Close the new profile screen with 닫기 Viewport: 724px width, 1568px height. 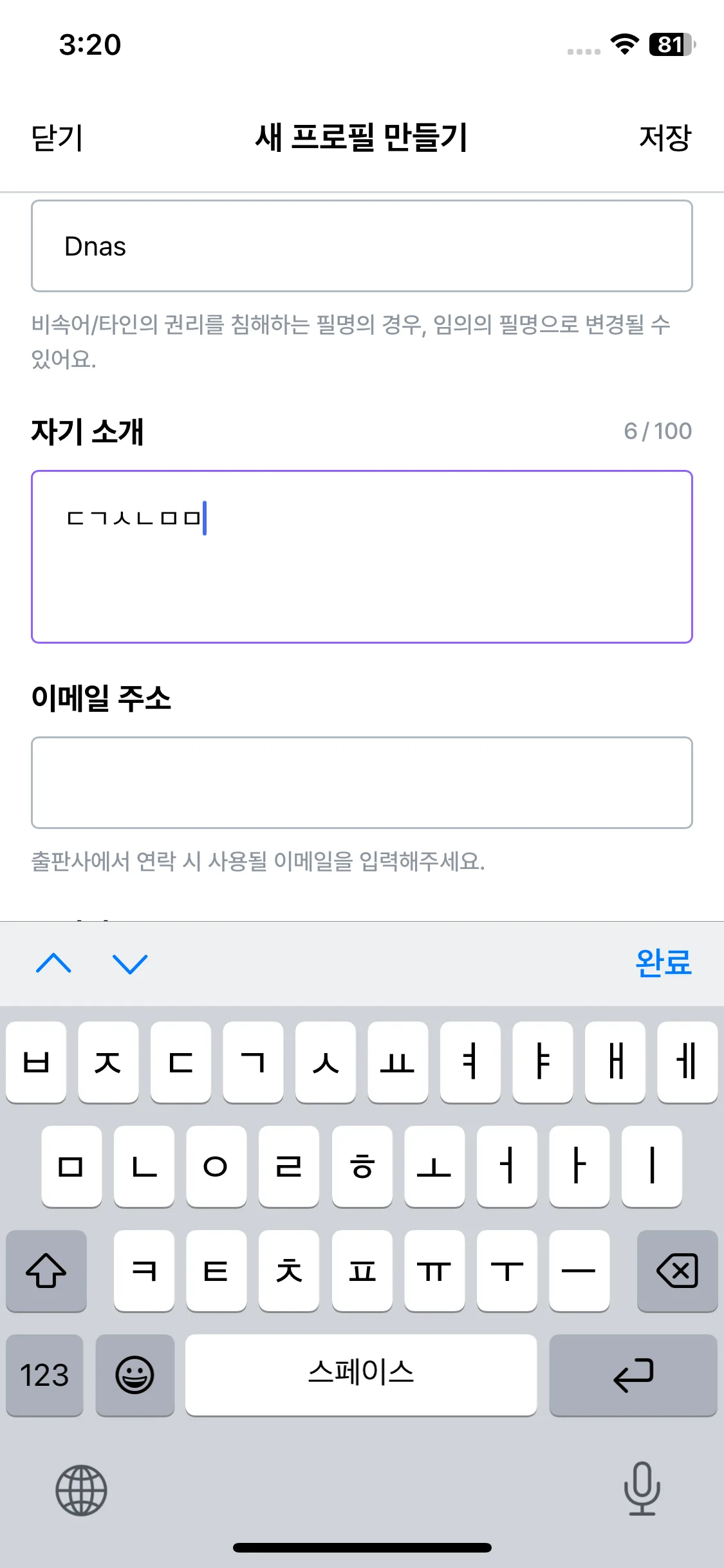57,138
